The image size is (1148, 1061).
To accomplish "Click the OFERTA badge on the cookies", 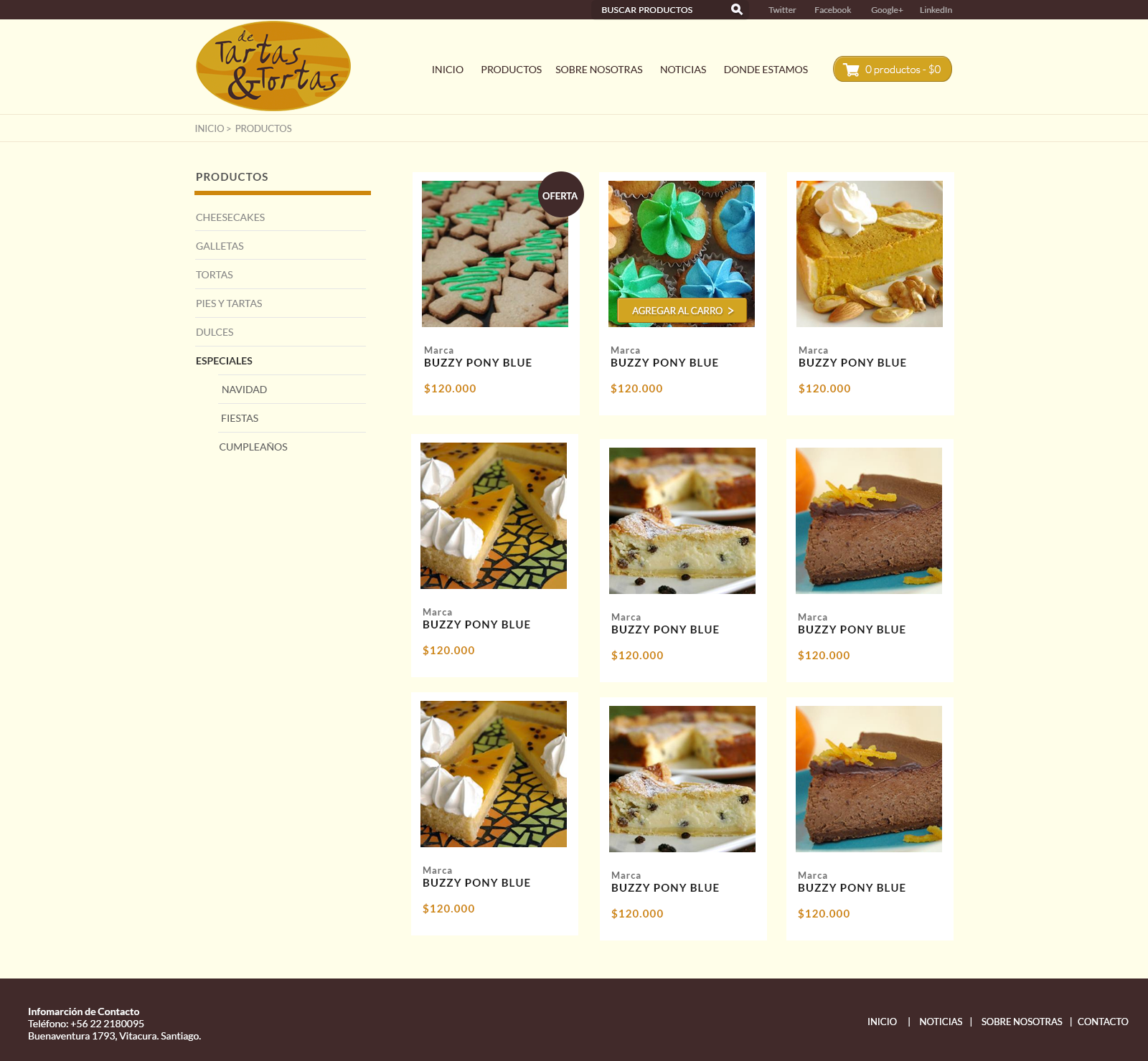I will pos(560,195).
